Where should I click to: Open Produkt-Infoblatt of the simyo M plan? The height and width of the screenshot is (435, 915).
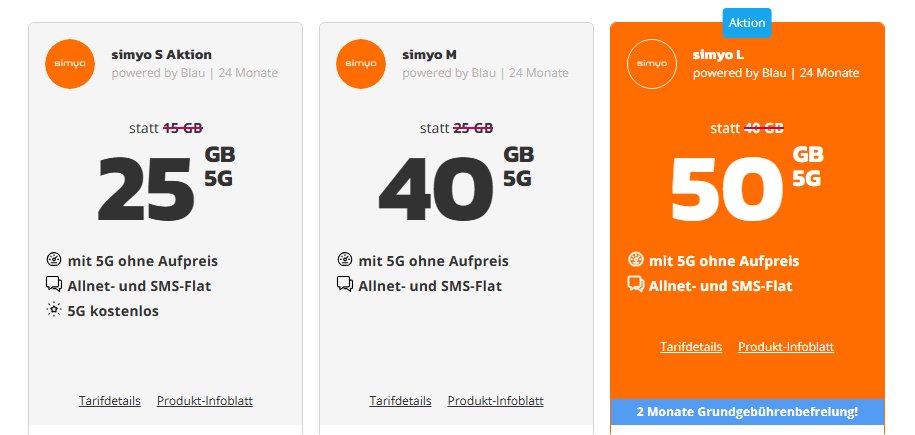click(496, 401)
